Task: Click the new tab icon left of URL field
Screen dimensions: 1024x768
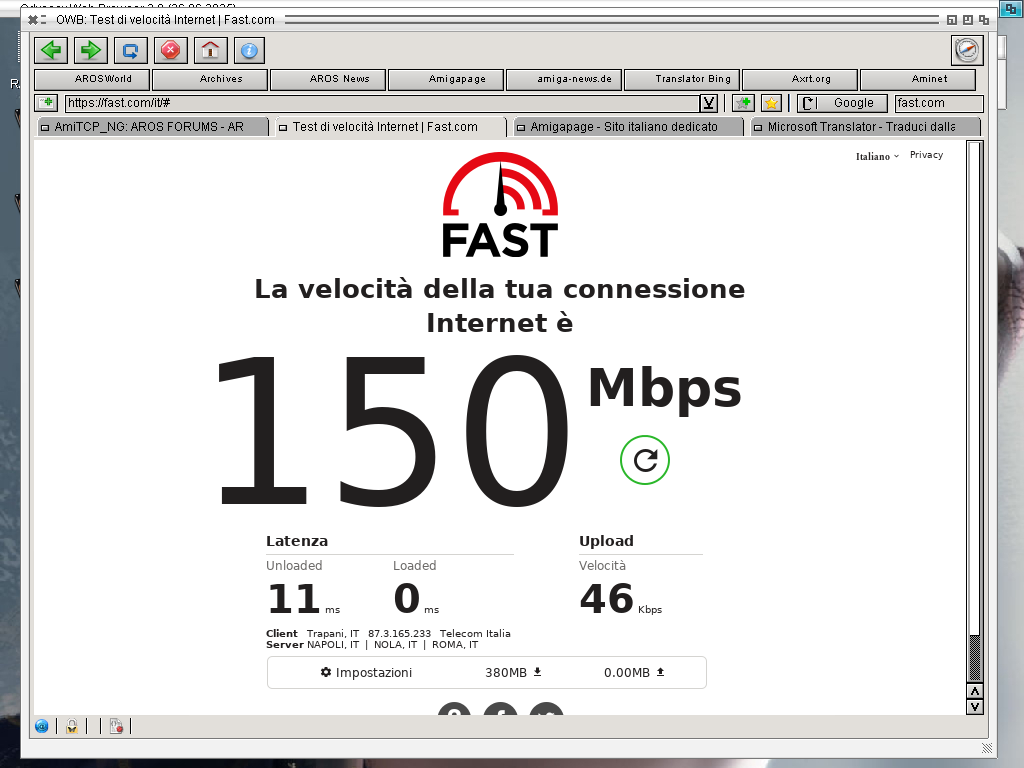Action: (x=46, y=103)
